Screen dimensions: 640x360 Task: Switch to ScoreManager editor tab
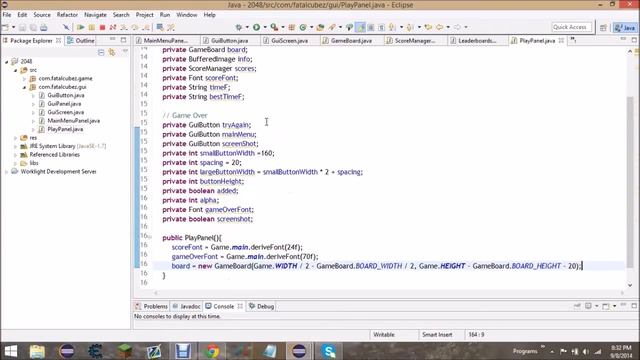click(x=415, y=40)
